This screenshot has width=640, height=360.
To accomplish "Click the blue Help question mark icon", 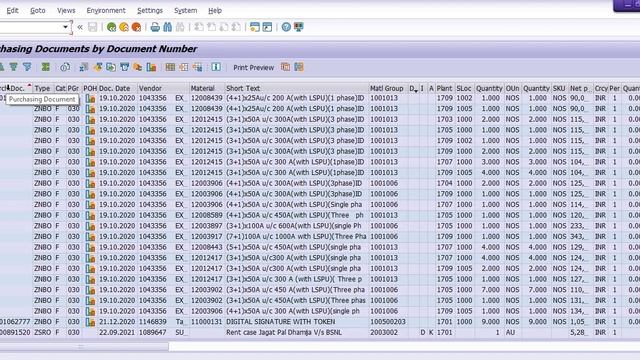I will tap(286, 27).
